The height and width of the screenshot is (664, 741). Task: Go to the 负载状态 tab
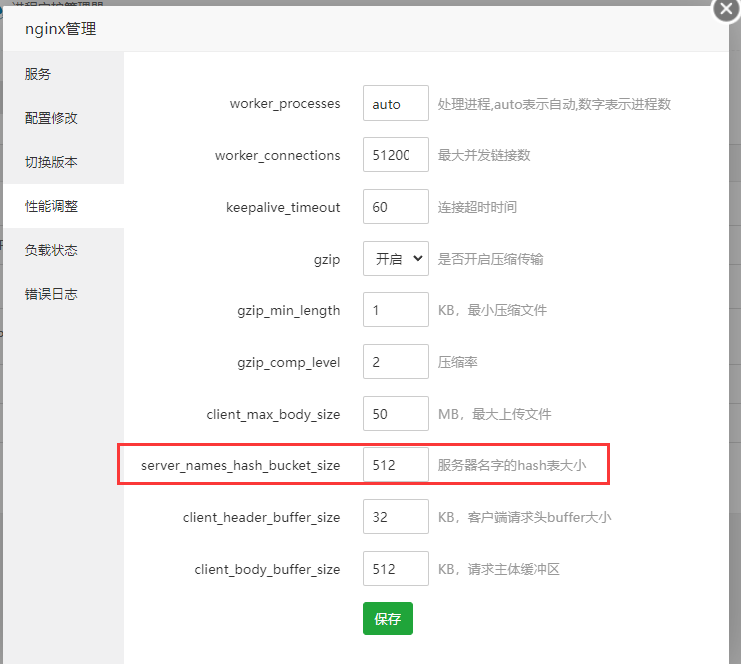[63, 250]
